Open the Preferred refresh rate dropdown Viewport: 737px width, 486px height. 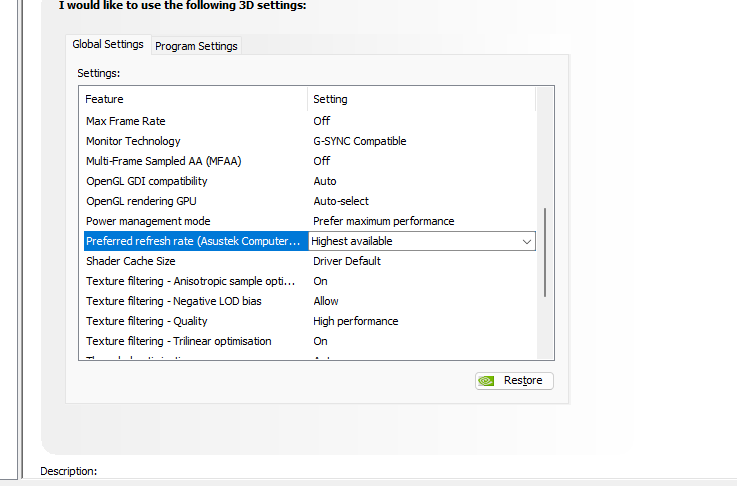526,241
